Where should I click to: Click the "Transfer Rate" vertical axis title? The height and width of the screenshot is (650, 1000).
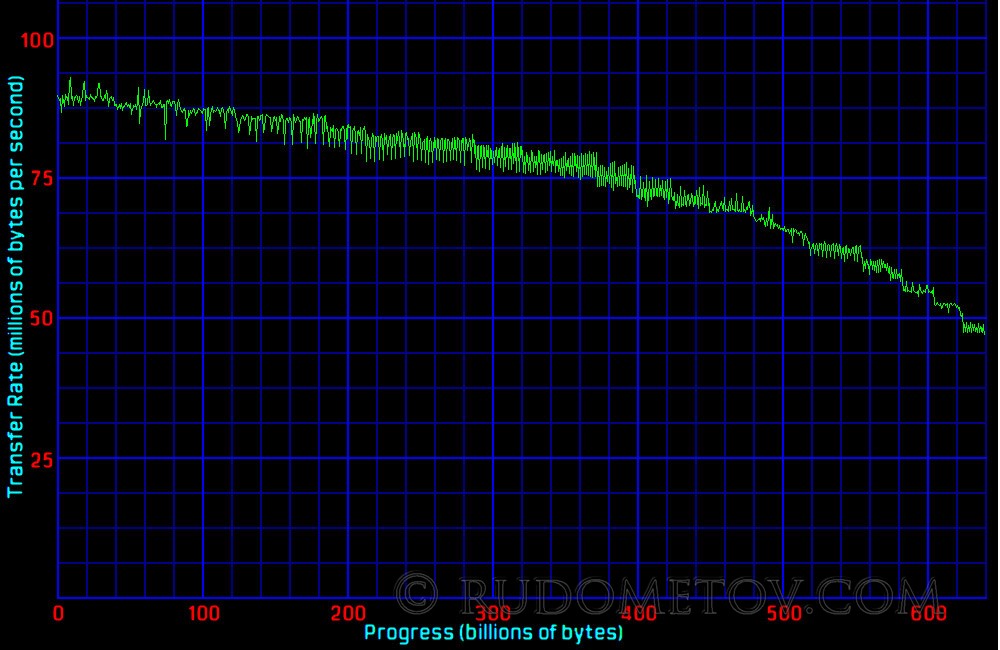tap(15, 290)
